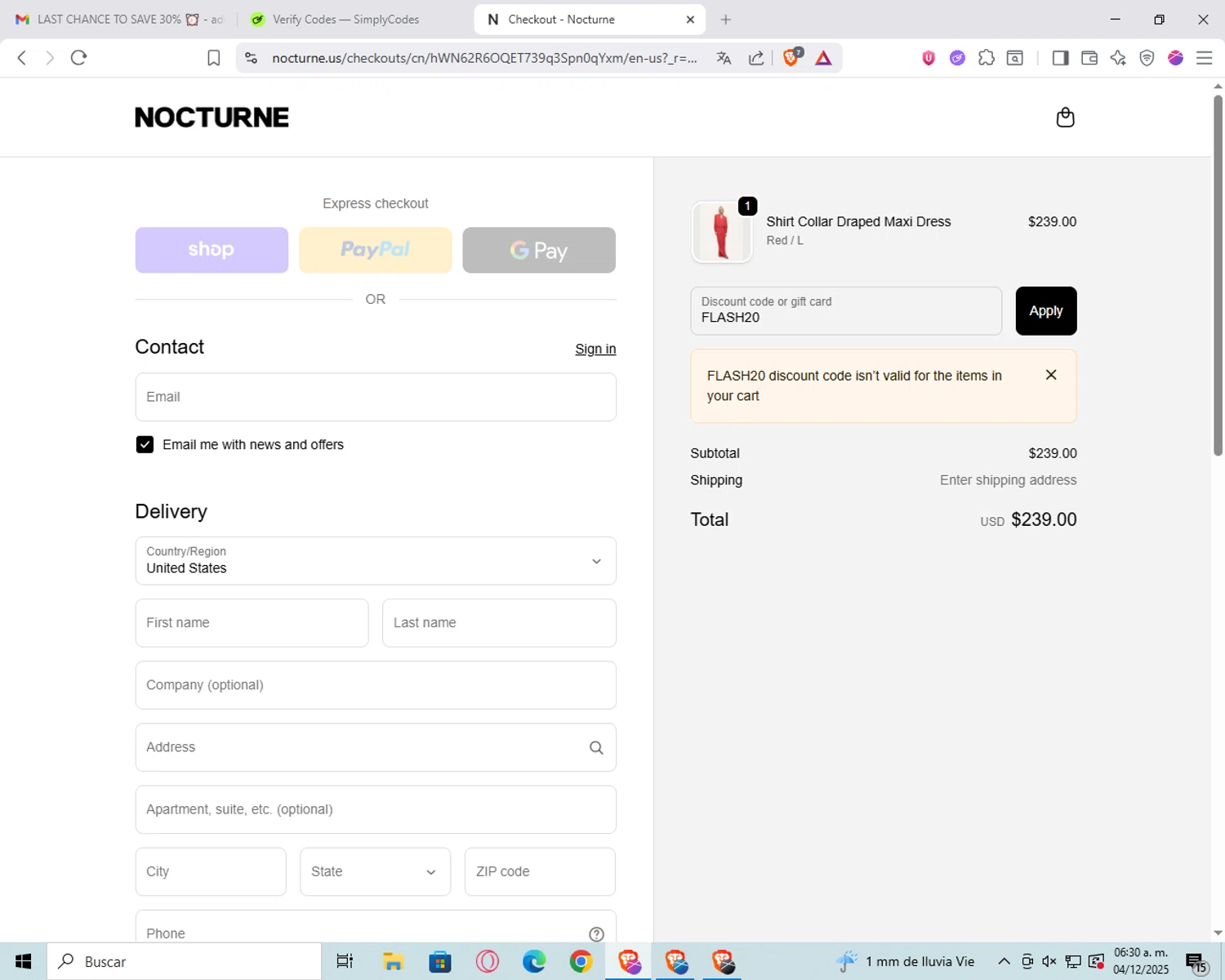
Task: Click the City field
Action: 211,871
